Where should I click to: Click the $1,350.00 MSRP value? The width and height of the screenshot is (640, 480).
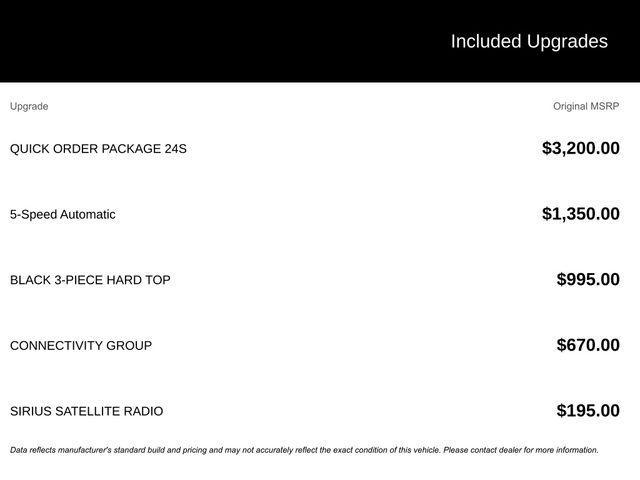click(580, 214)
